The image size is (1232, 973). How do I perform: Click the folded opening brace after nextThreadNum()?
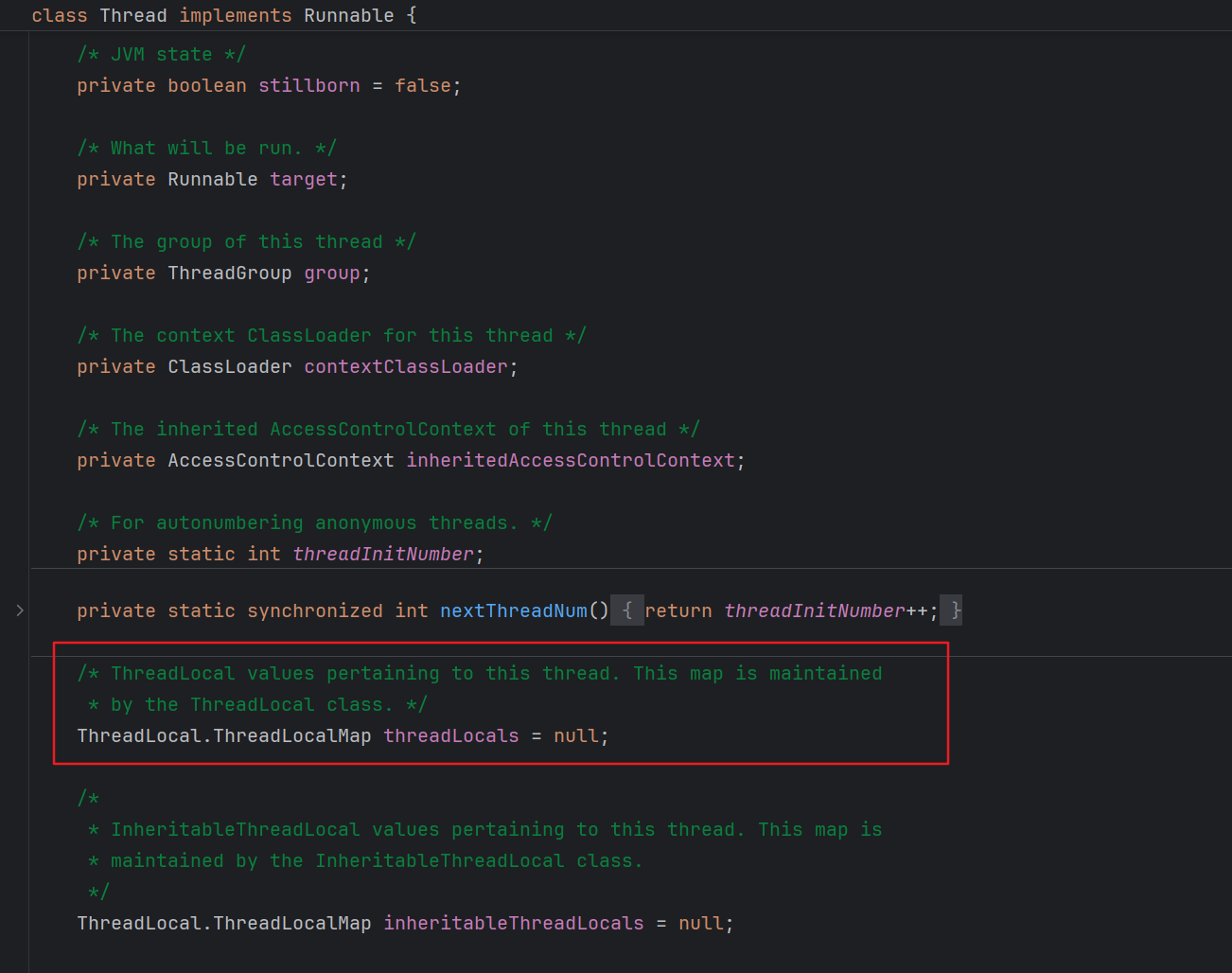tap(626, 610)
